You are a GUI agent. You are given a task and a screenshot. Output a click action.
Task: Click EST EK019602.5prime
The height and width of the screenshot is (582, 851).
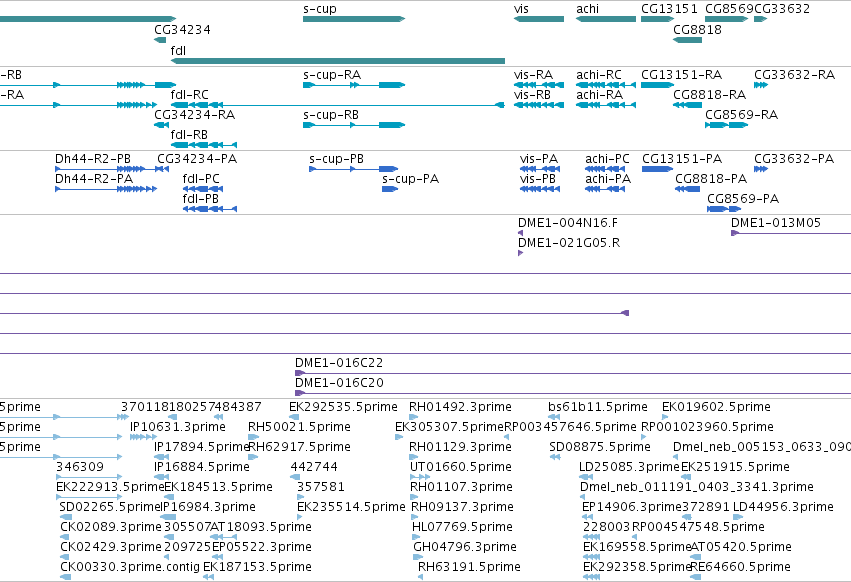click(x=665, y=417)
